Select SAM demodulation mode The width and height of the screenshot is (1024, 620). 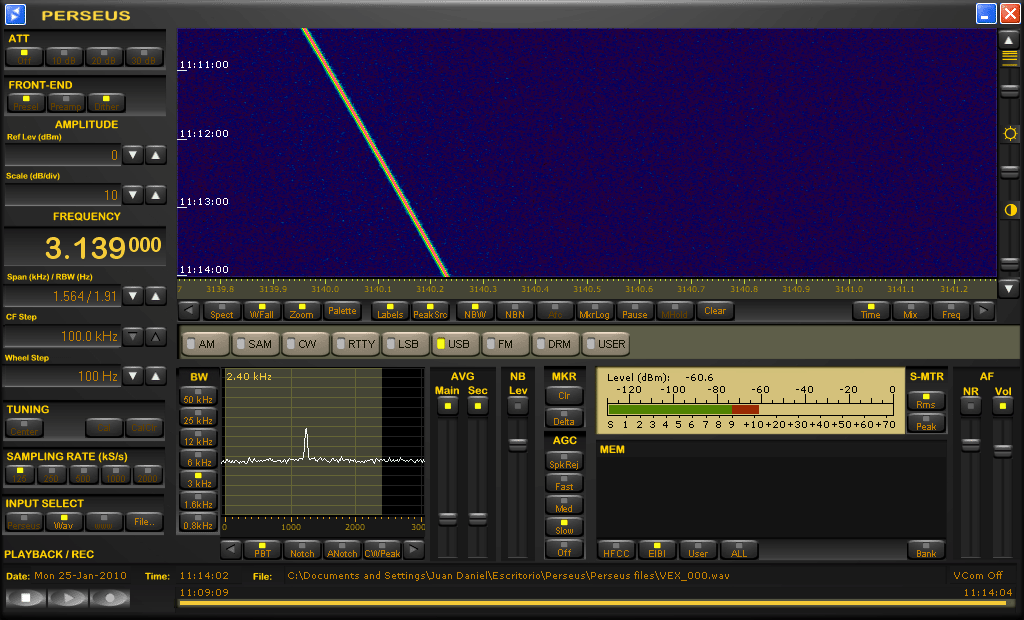(255, 344)
